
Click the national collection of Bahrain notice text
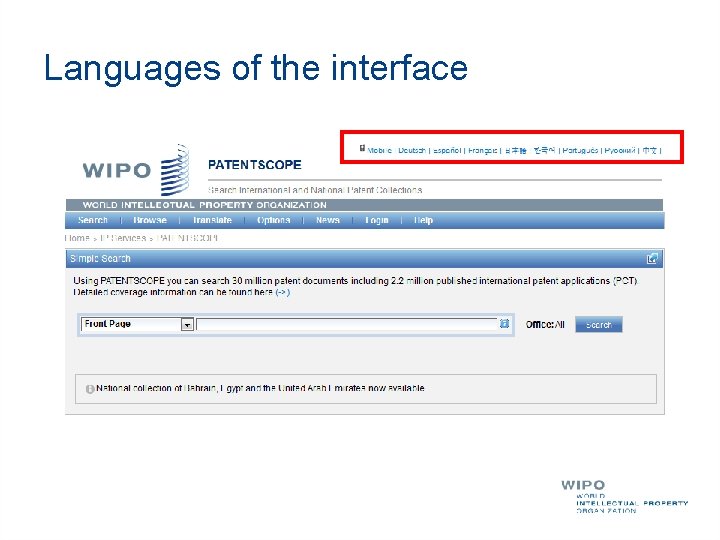coord(260,388)
